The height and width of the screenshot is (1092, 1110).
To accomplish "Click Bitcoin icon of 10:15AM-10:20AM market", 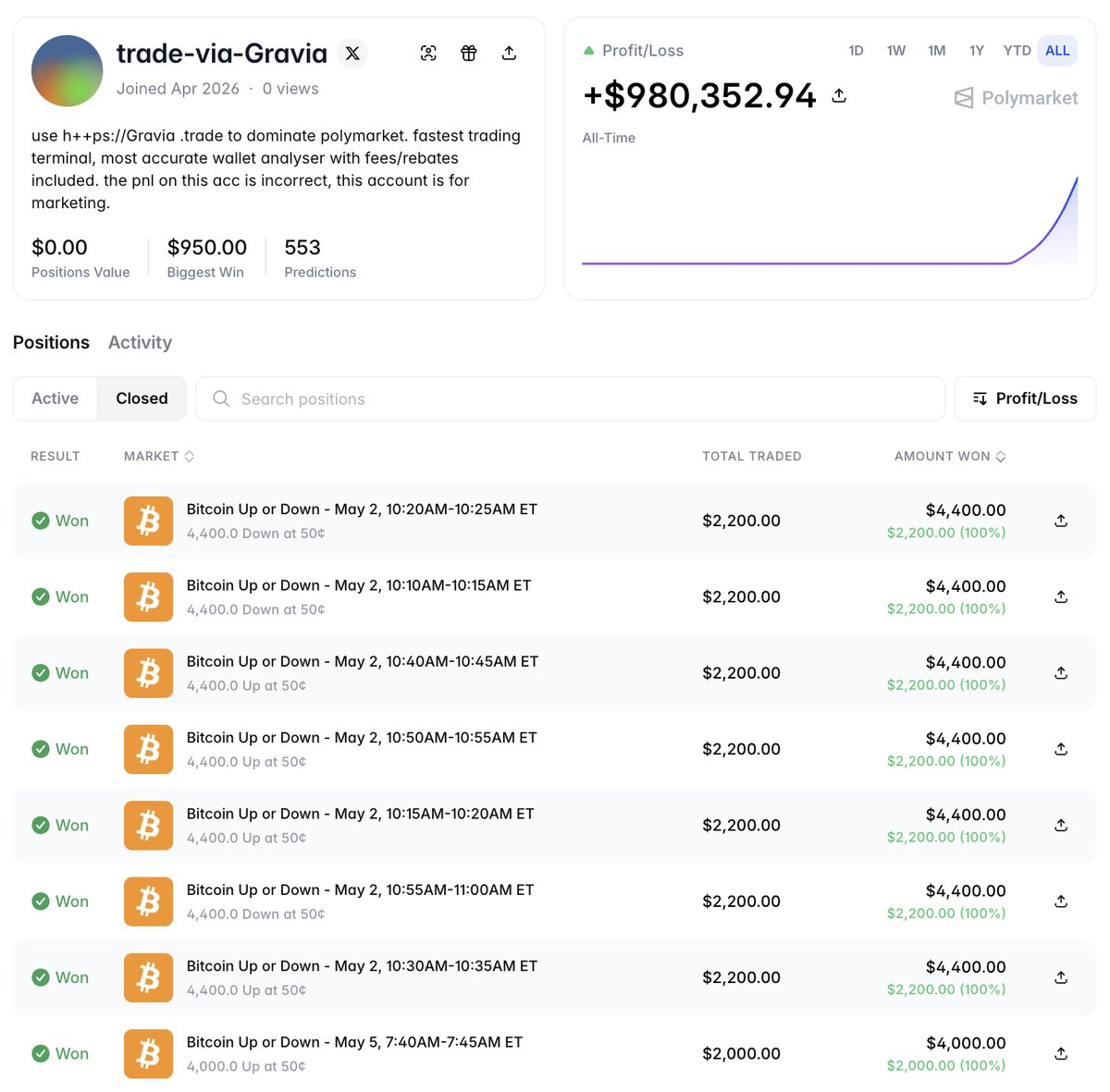I will coord(148,825).
